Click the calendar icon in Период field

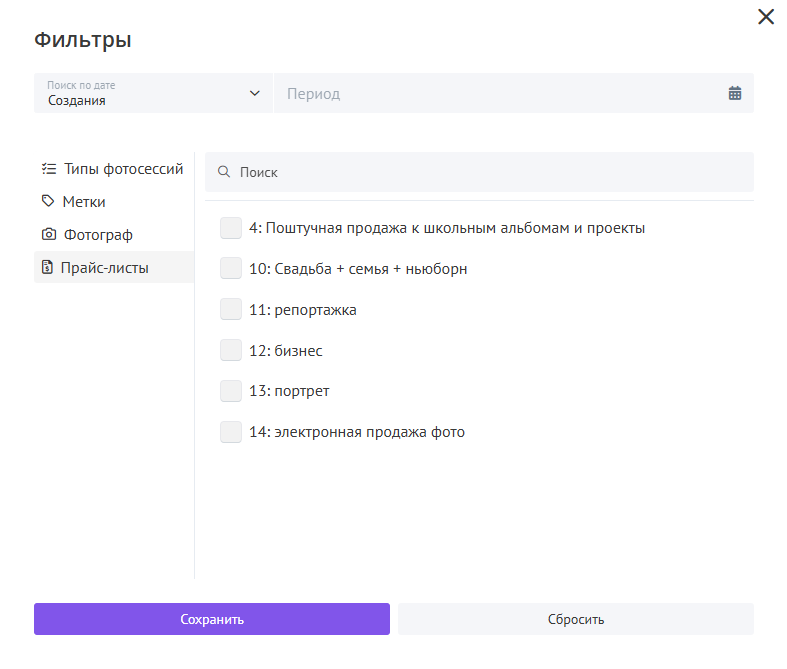(735, 93)
